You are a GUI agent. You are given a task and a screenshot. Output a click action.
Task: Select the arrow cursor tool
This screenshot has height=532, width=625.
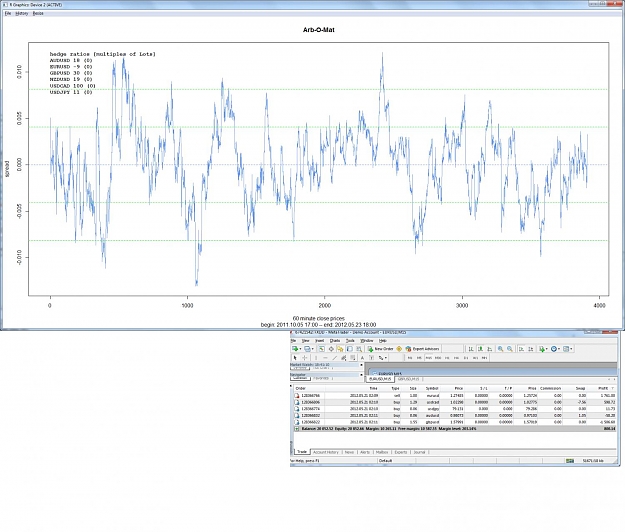pyautogui.click(x=295, y=358)
